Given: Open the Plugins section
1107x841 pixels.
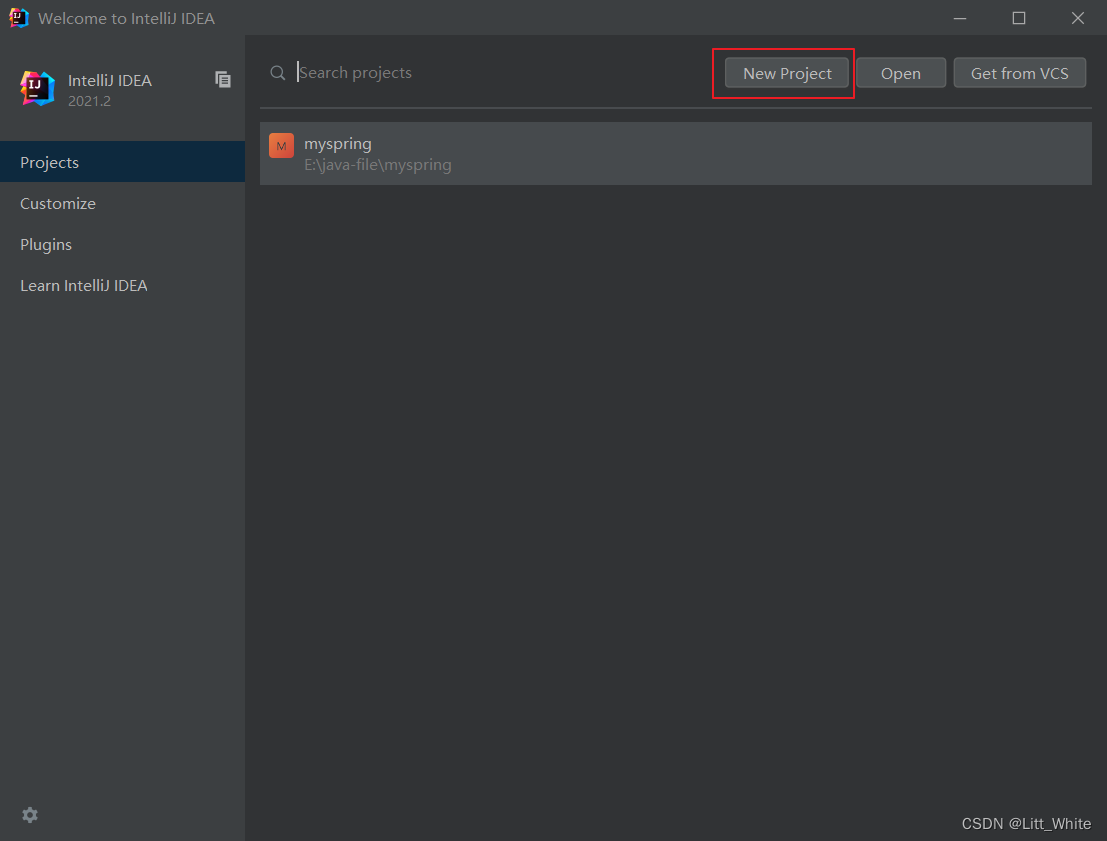Looking at the screenshot, I should pos(122,244).
